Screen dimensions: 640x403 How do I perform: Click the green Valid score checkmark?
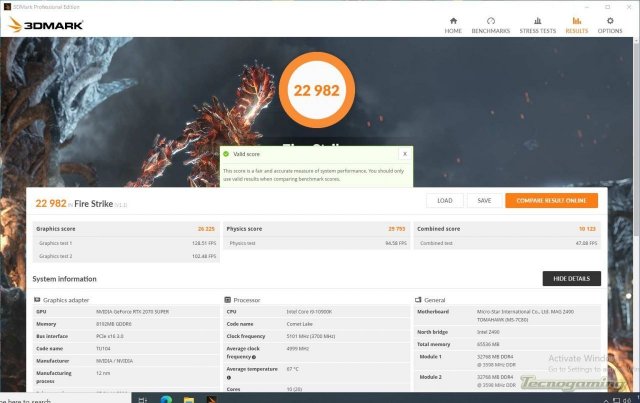(x=226, y=154)
